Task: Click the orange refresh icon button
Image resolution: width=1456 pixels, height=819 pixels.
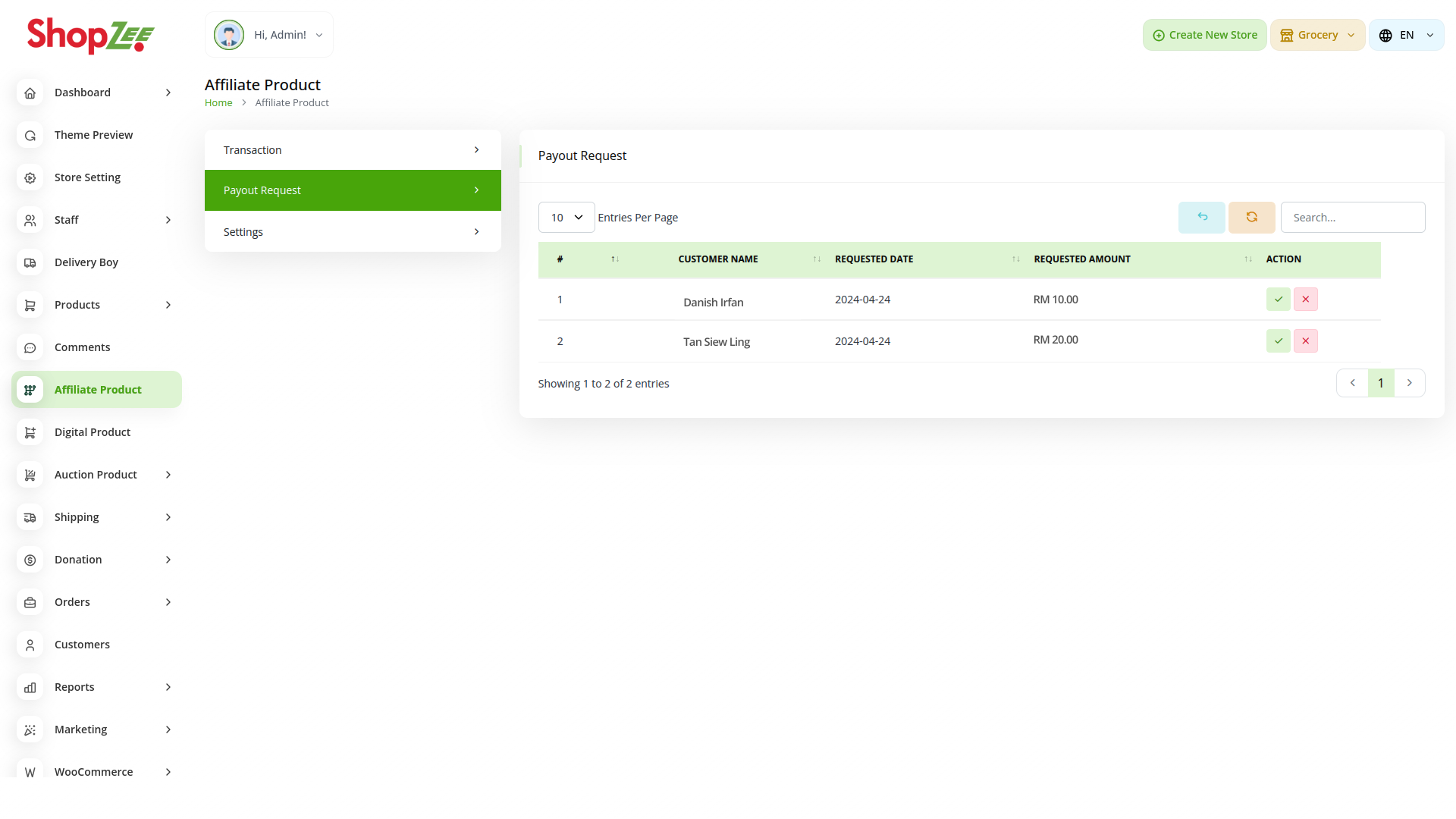Action: point(1251,218)
